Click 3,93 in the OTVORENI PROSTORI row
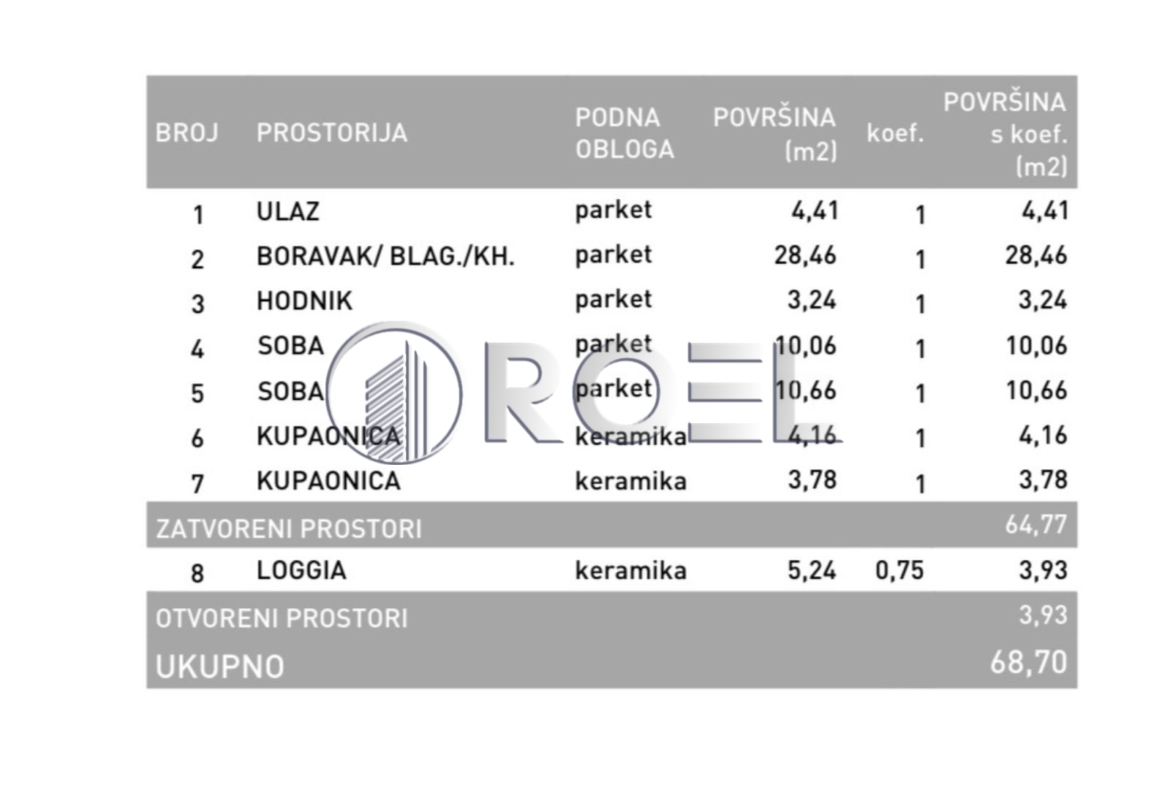Viewport: 1170px width, 785px height. [1043, 615]
